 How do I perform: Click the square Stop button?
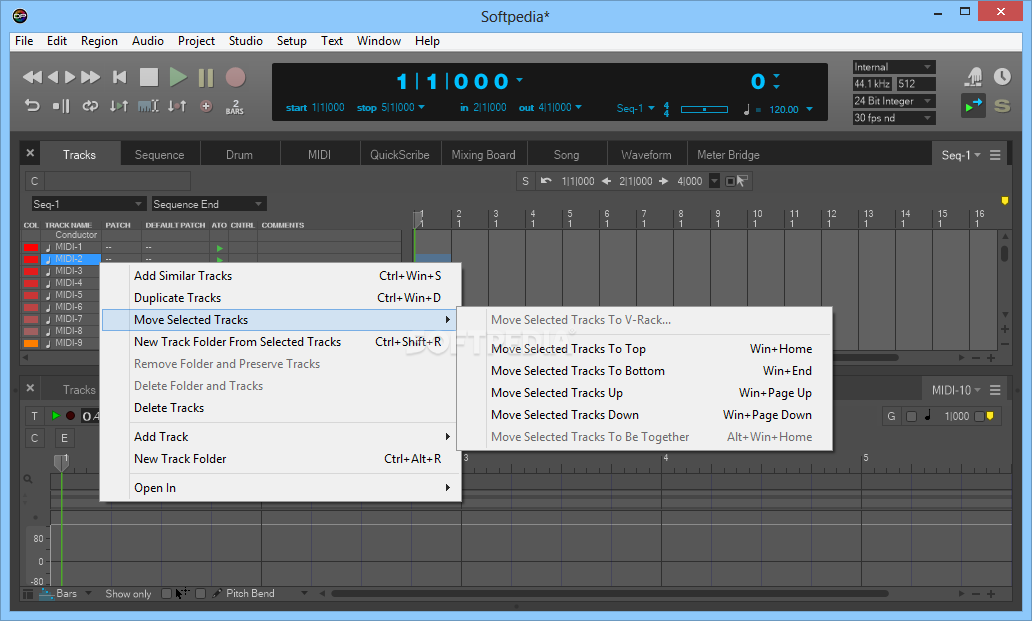click(149, 78)
